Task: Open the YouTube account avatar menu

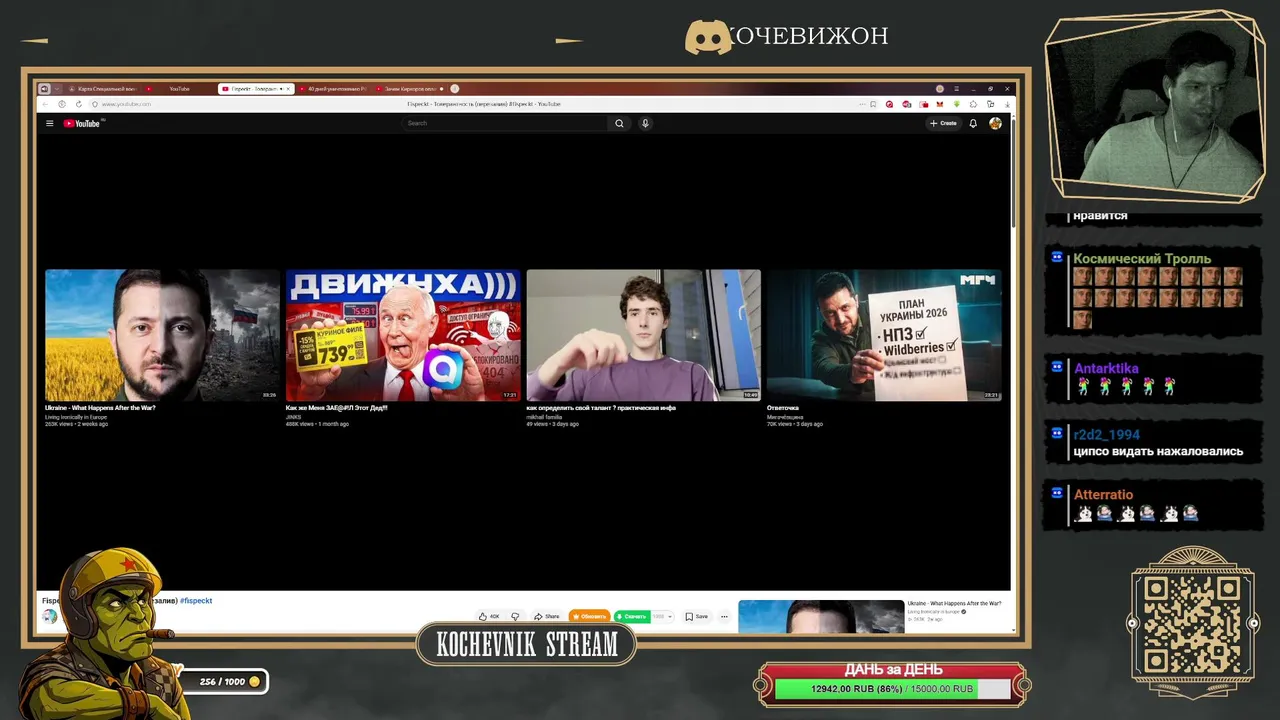Action: [995, 123]
